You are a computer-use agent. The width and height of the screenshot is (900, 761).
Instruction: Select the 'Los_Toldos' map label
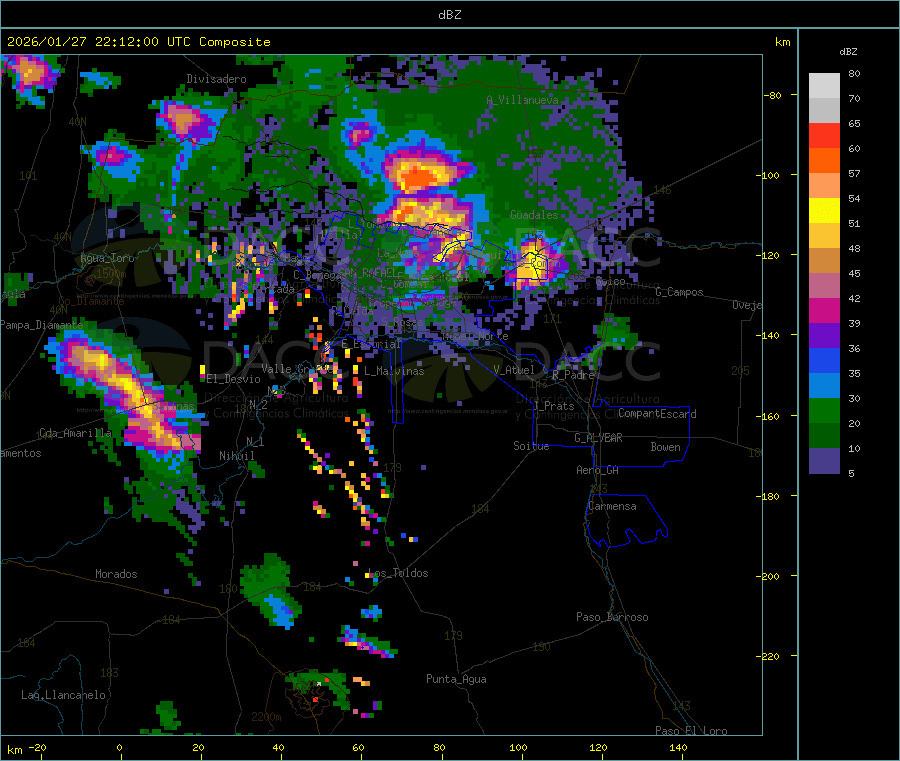(398, 573)
